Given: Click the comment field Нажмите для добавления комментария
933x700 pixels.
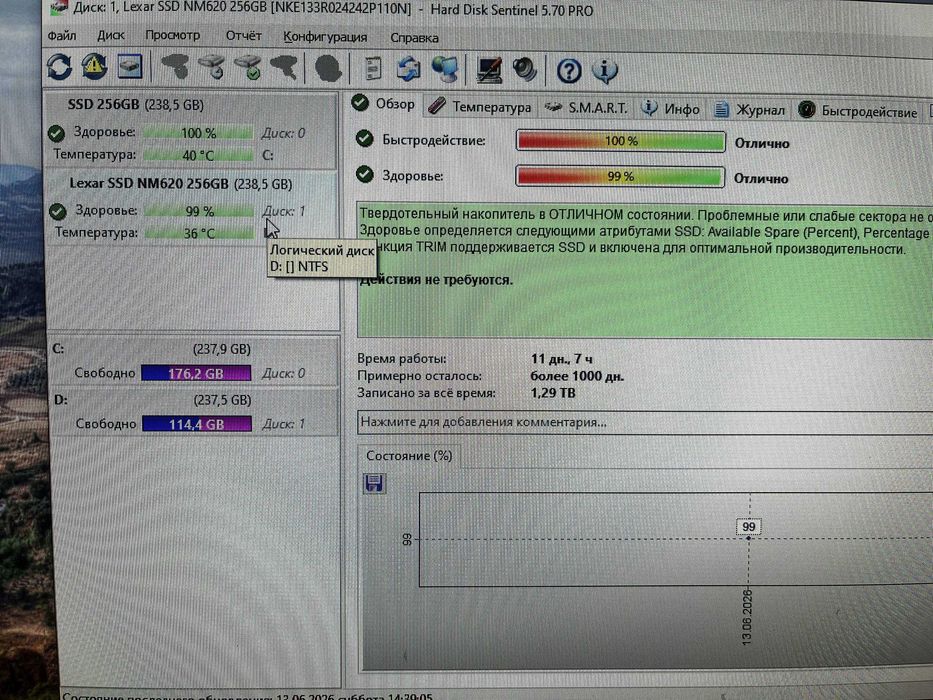Looking at the screenshot, I should point(645,423).
